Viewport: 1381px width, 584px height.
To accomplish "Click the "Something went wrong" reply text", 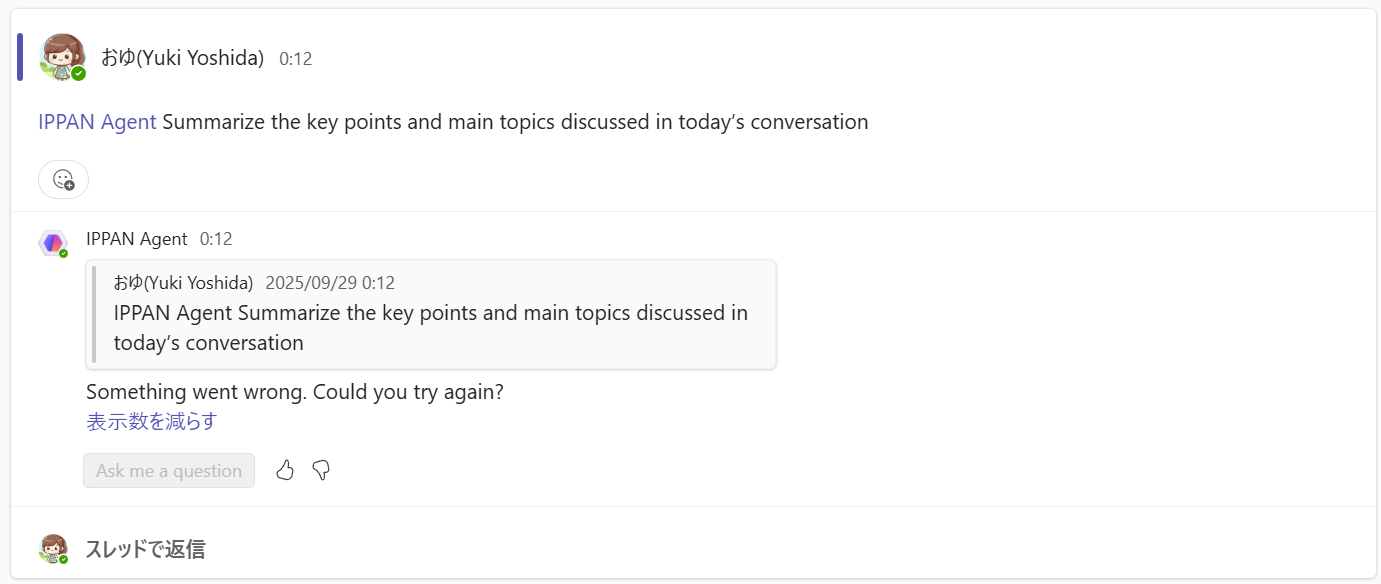I will [x=295, y=392].
